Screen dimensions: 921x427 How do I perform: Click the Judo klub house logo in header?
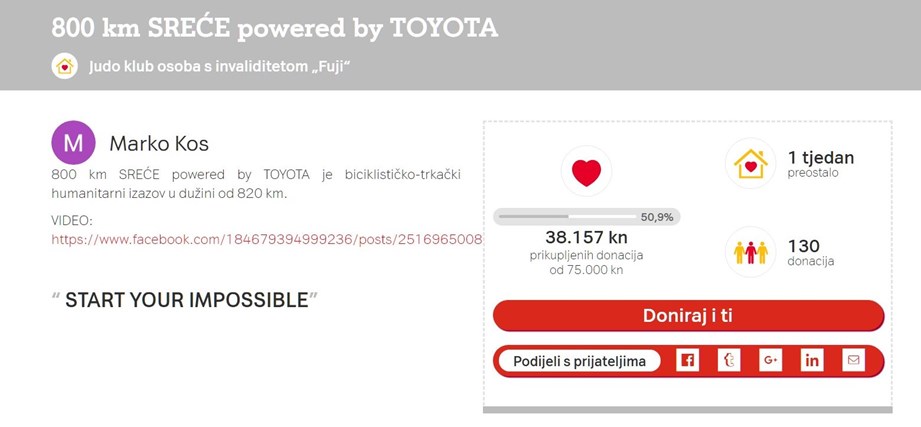coord(65,66)
